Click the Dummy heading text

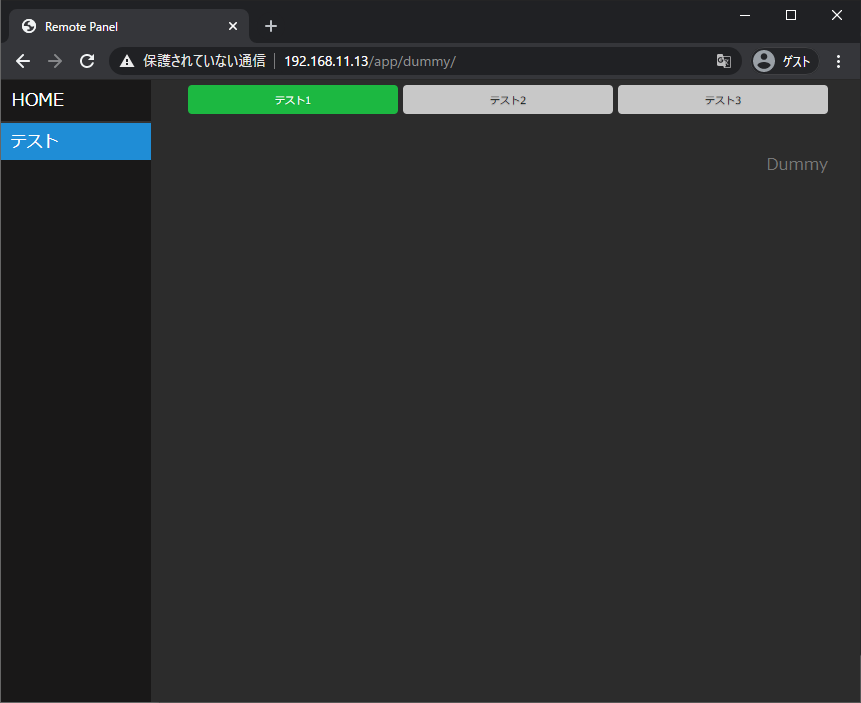(x=796, y=164)
